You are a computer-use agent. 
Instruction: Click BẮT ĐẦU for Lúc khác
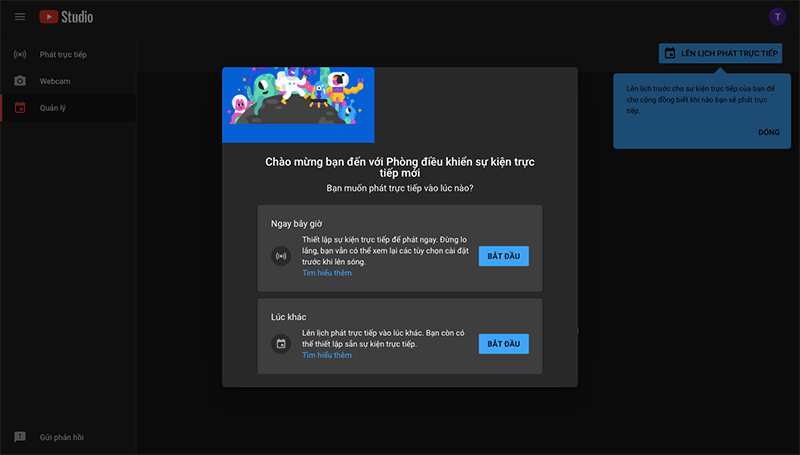pyautogui.click(x=504, y=344)
